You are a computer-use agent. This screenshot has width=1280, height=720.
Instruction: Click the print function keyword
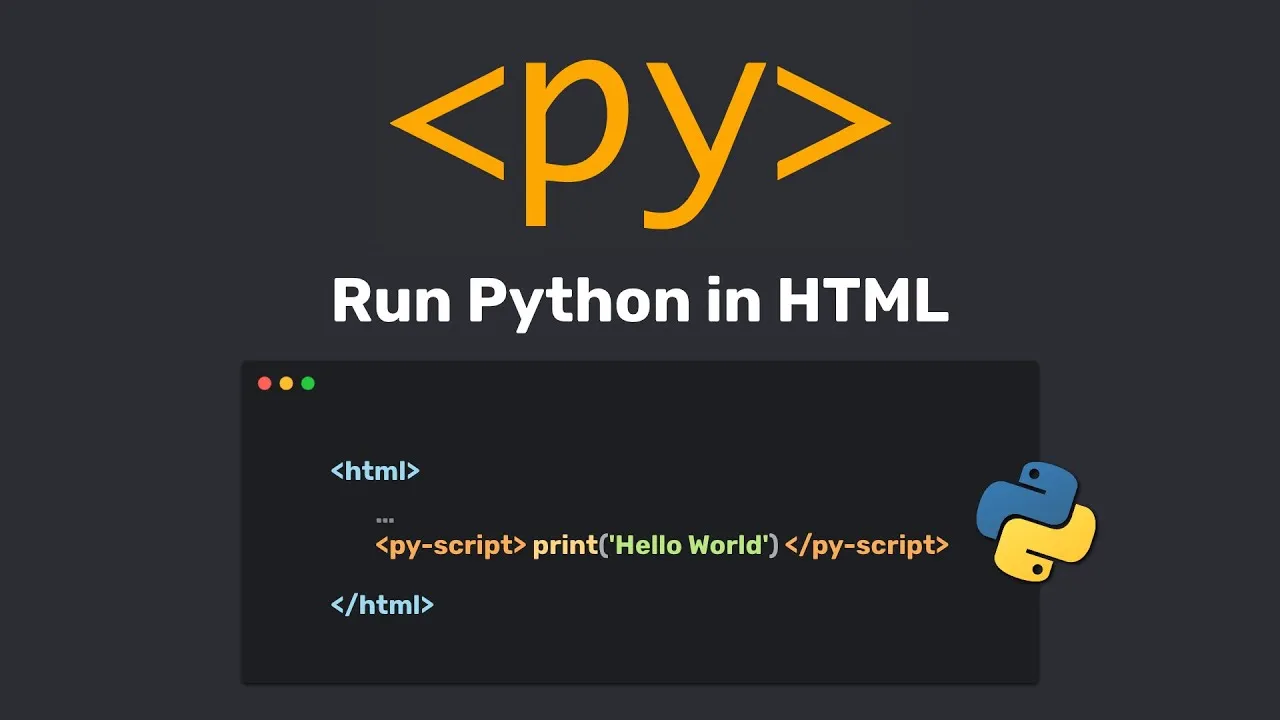(x=565, y=546)
